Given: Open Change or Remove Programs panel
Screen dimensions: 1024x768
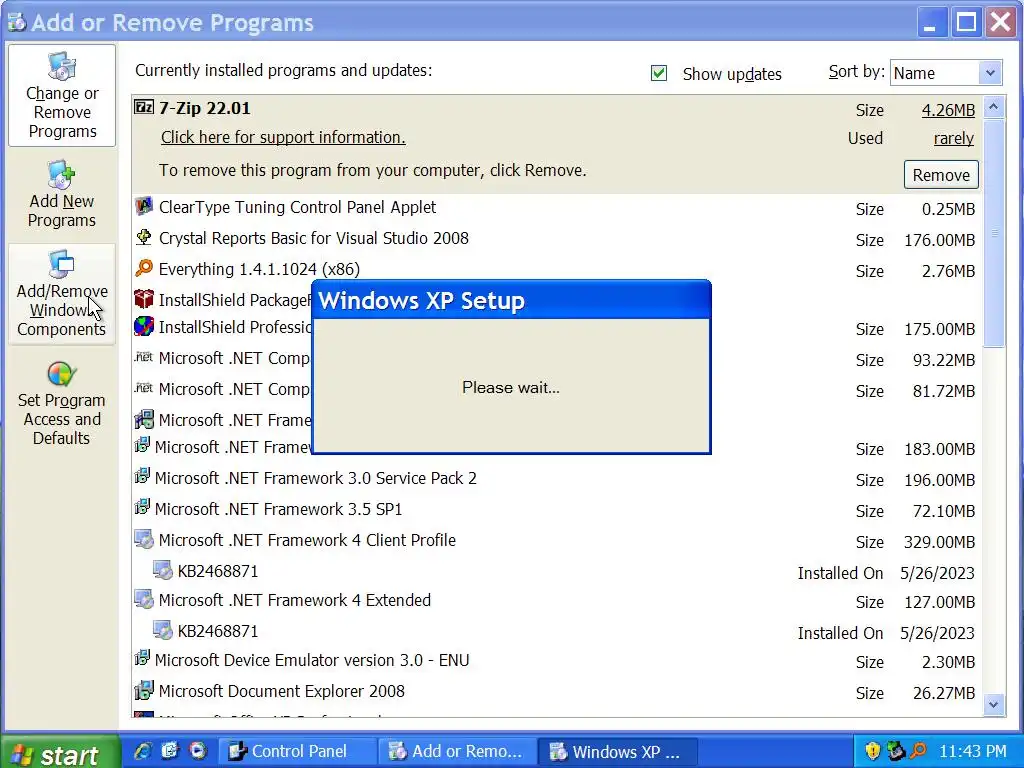Looking at the screenshot, I should click(x=62, y=96).
